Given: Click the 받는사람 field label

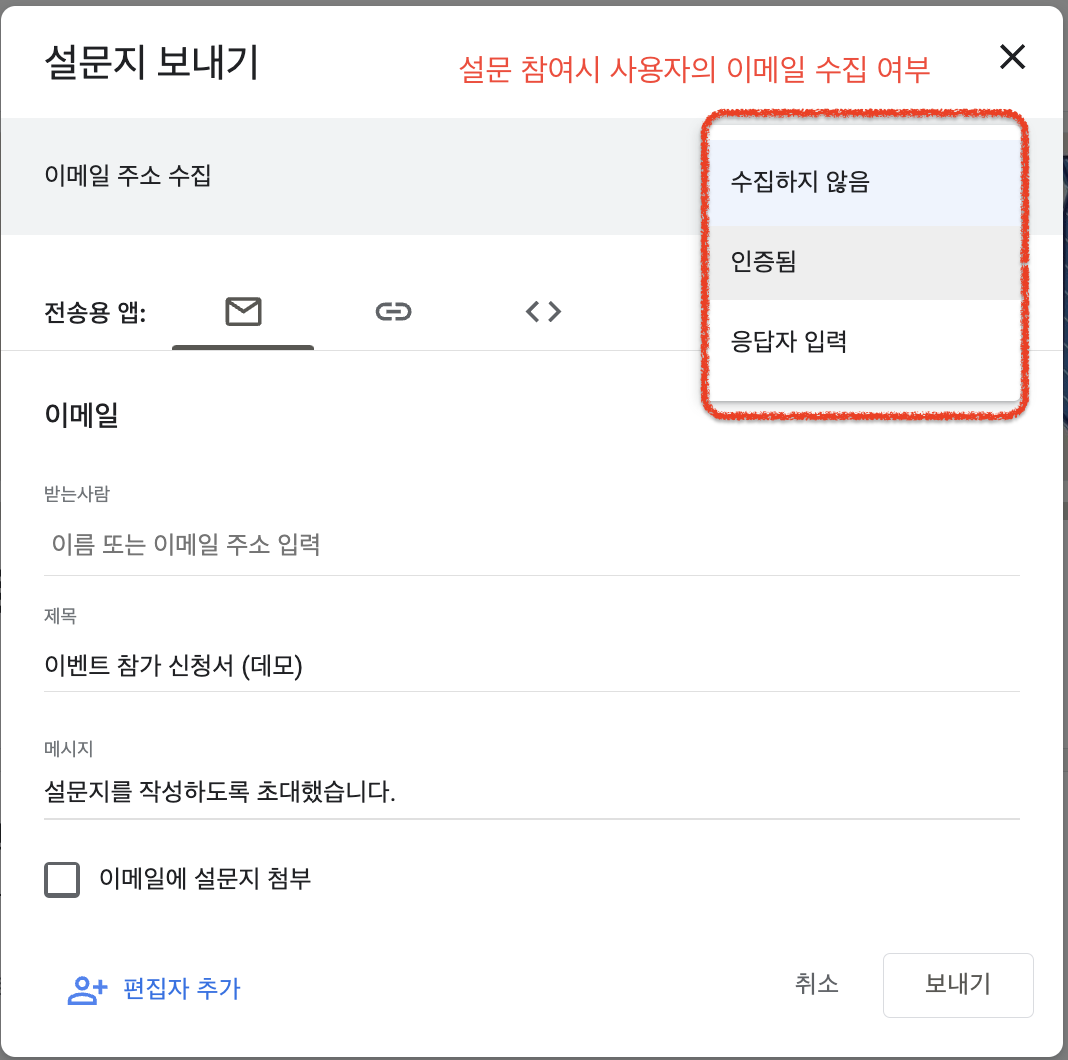Looking at the screenshot, I should pos(77,493).
